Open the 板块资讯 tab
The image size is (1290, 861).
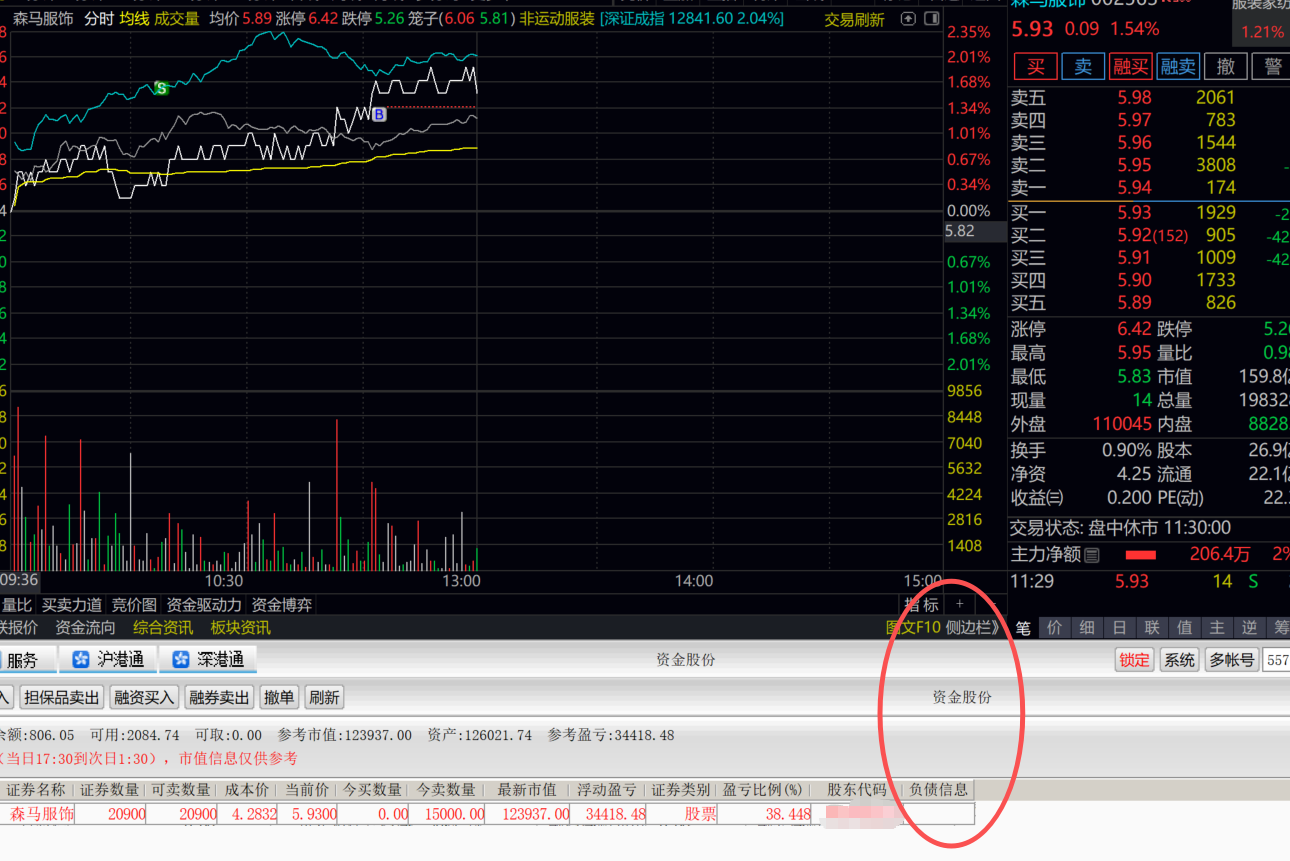[x=240, y=628]
